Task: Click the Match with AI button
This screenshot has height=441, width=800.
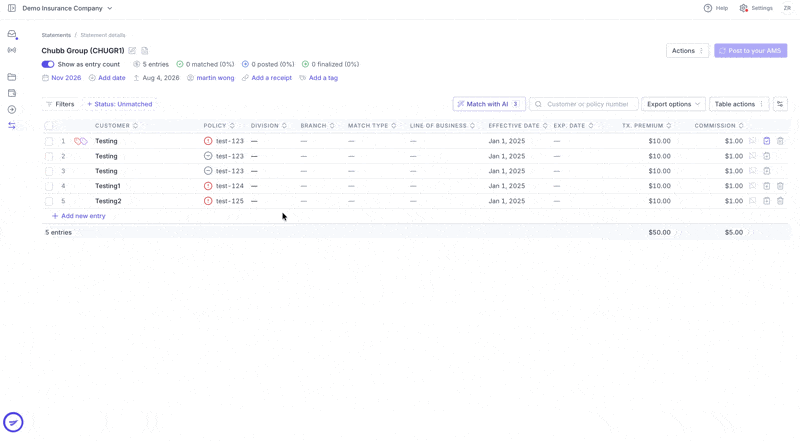Action: click(x=489, y=104)
